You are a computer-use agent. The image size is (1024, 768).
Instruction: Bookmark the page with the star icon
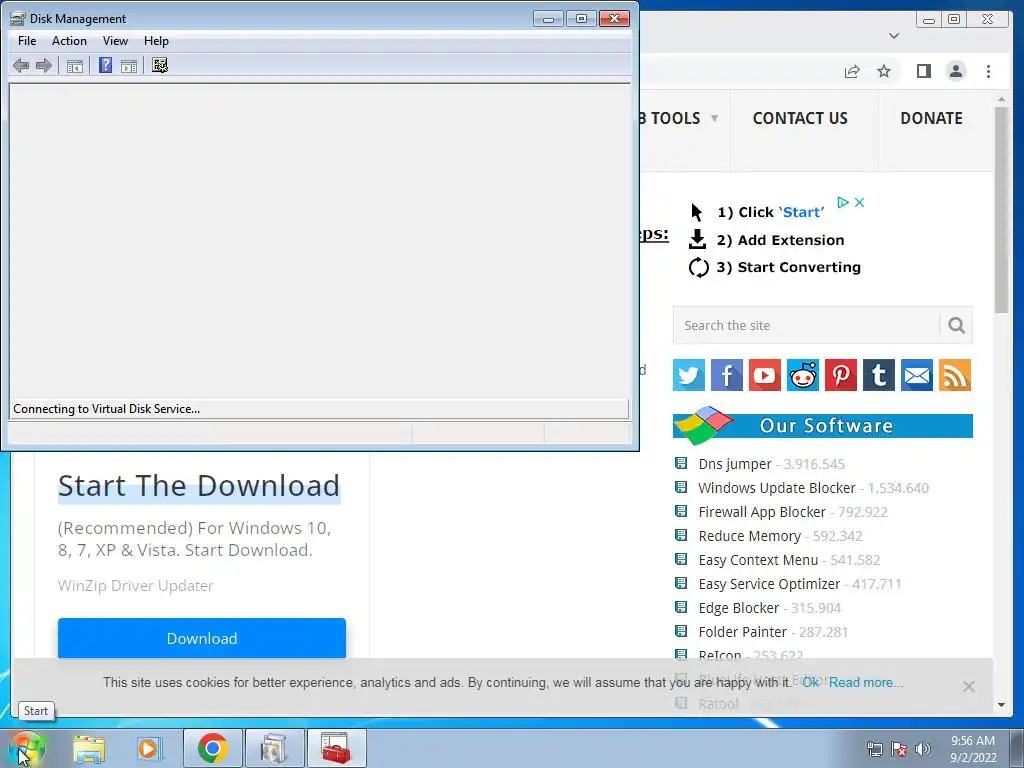(x=884, y=71)
